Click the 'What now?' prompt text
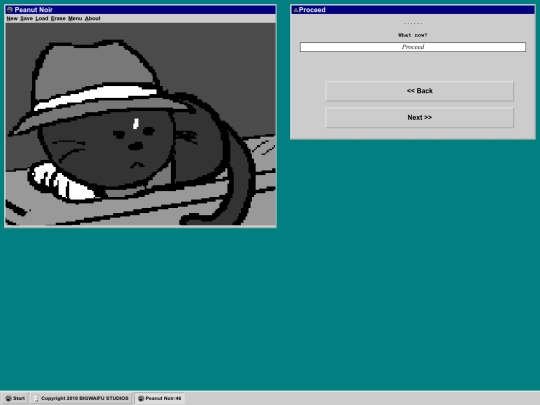Image resolution: width=540 pixels, height=405 pixels. click(x=413, y=35)
